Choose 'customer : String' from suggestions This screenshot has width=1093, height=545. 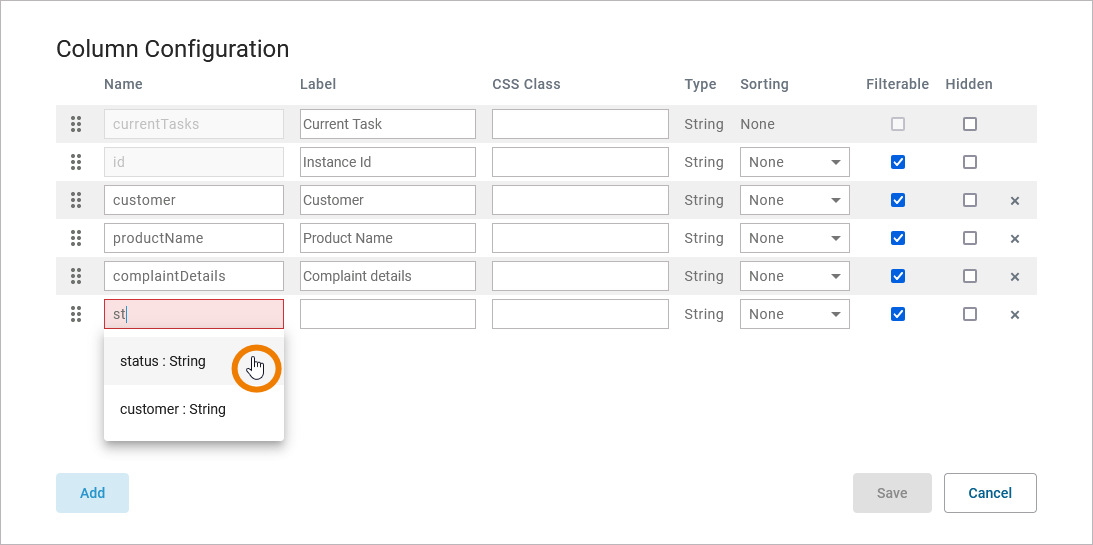click(x=173, y=409)
